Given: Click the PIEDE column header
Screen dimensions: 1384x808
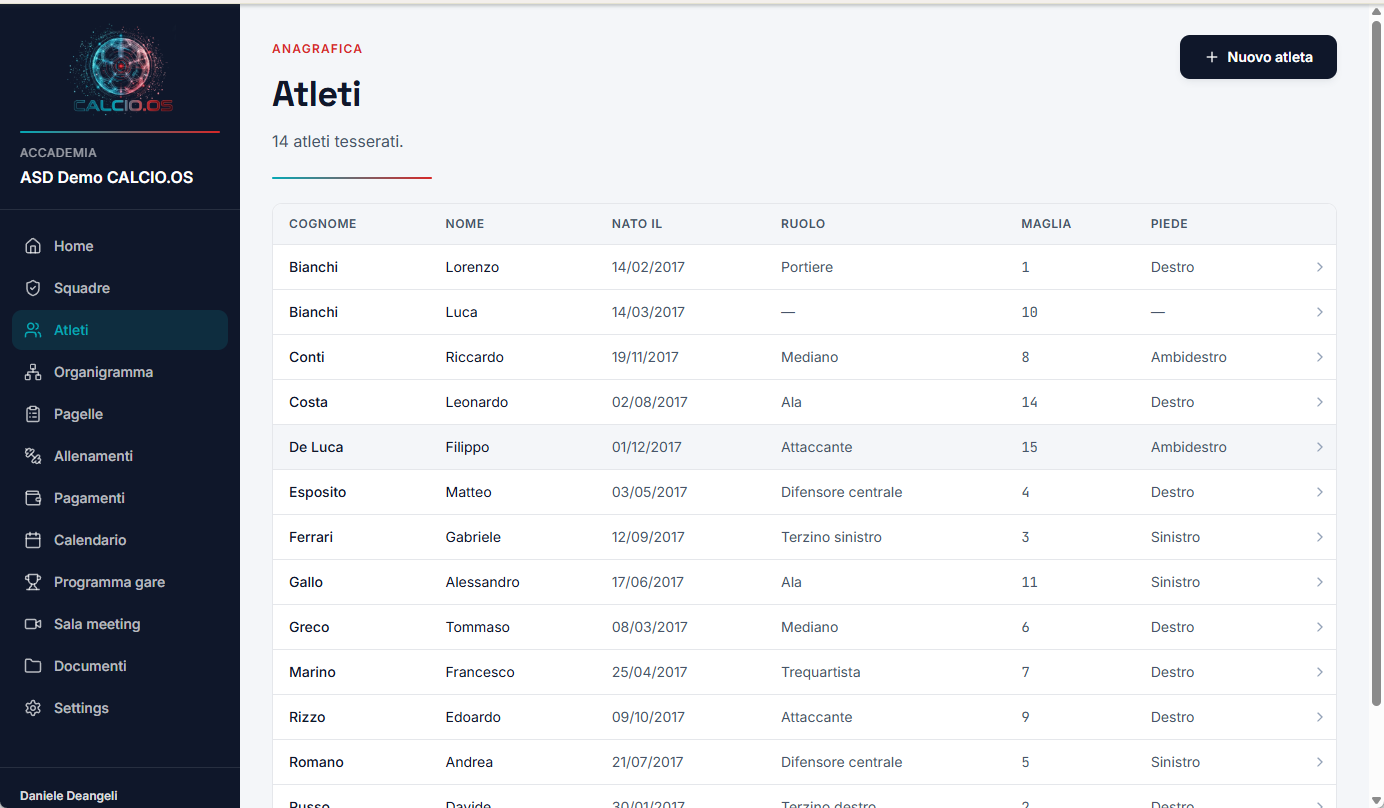Looking at the screenshot, I should pos(1169,224).
